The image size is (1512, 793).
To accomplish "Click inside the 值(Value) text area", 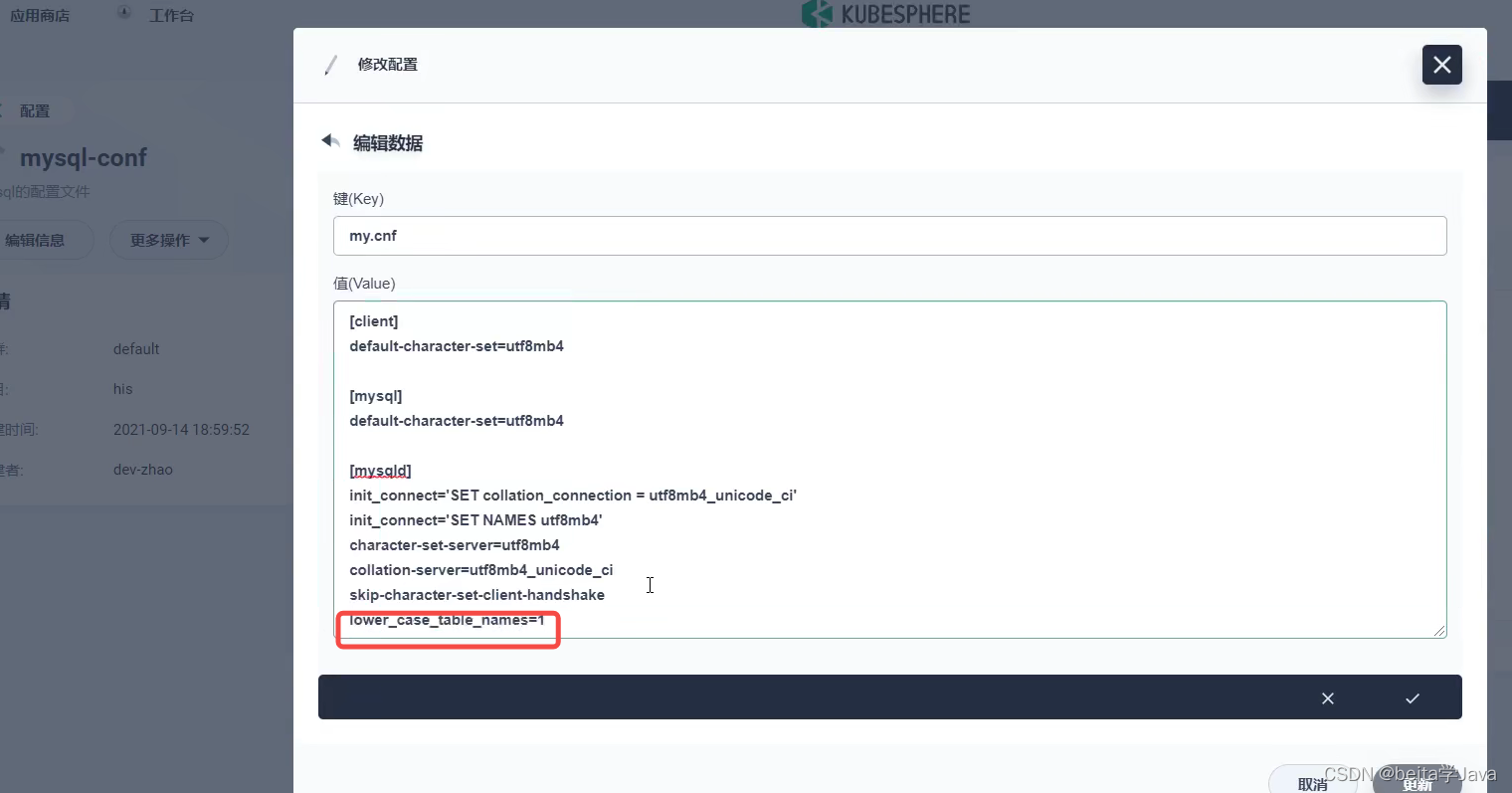I will [x=889, y=470].
